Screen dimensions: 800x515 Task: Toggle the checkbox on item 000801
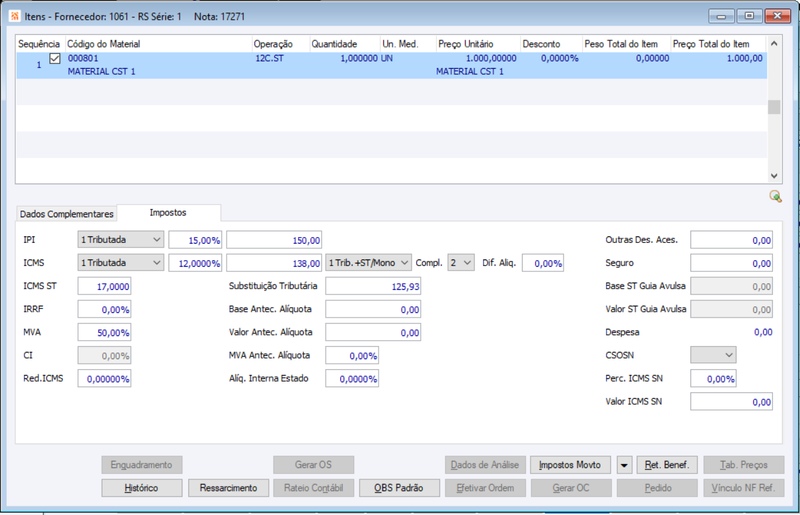point(55,59)
